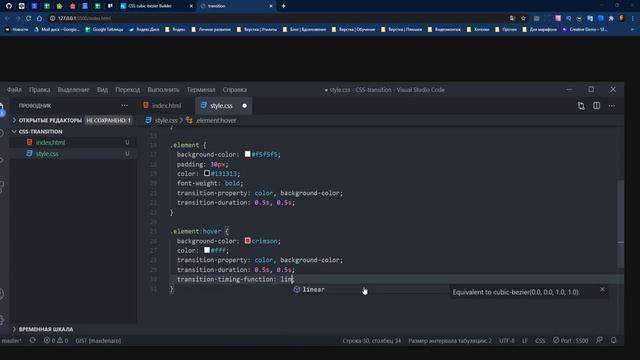Open the crimson color swatch

point(247,241)
